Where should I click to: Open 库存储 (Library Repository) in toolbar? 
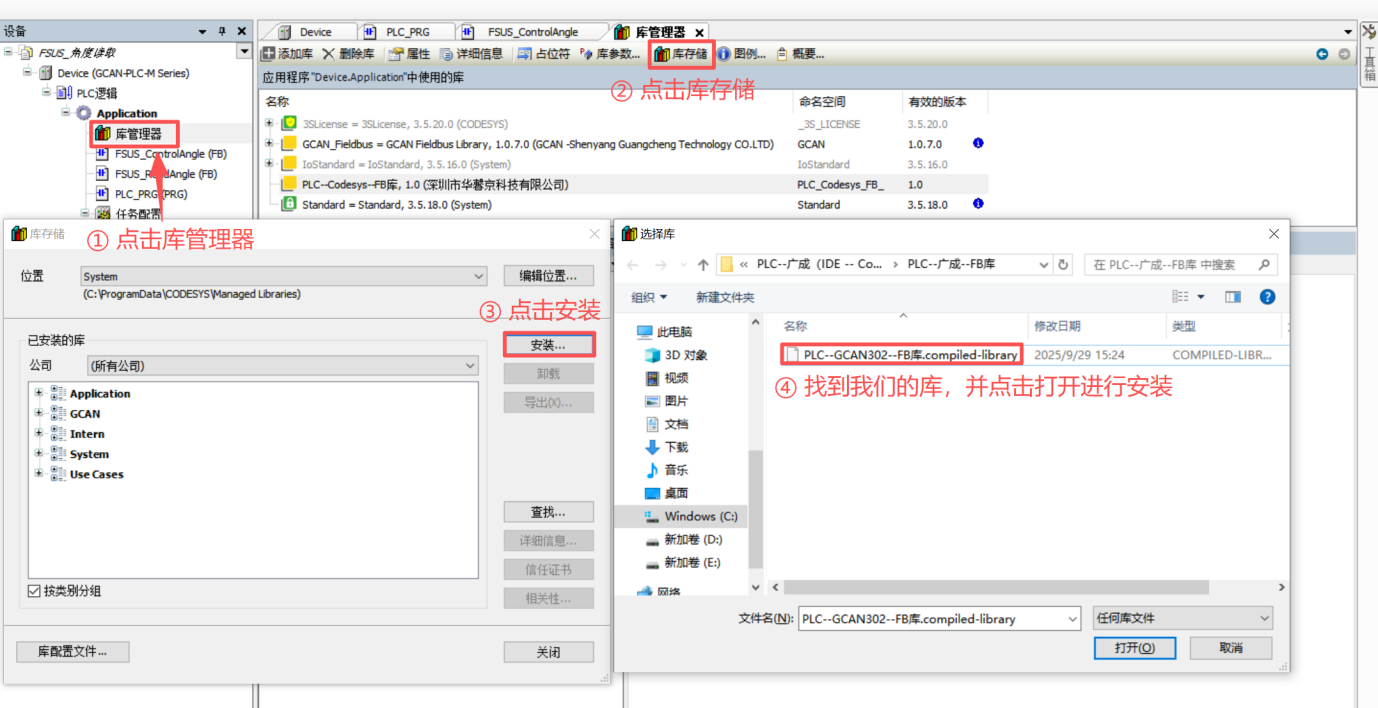681,54
